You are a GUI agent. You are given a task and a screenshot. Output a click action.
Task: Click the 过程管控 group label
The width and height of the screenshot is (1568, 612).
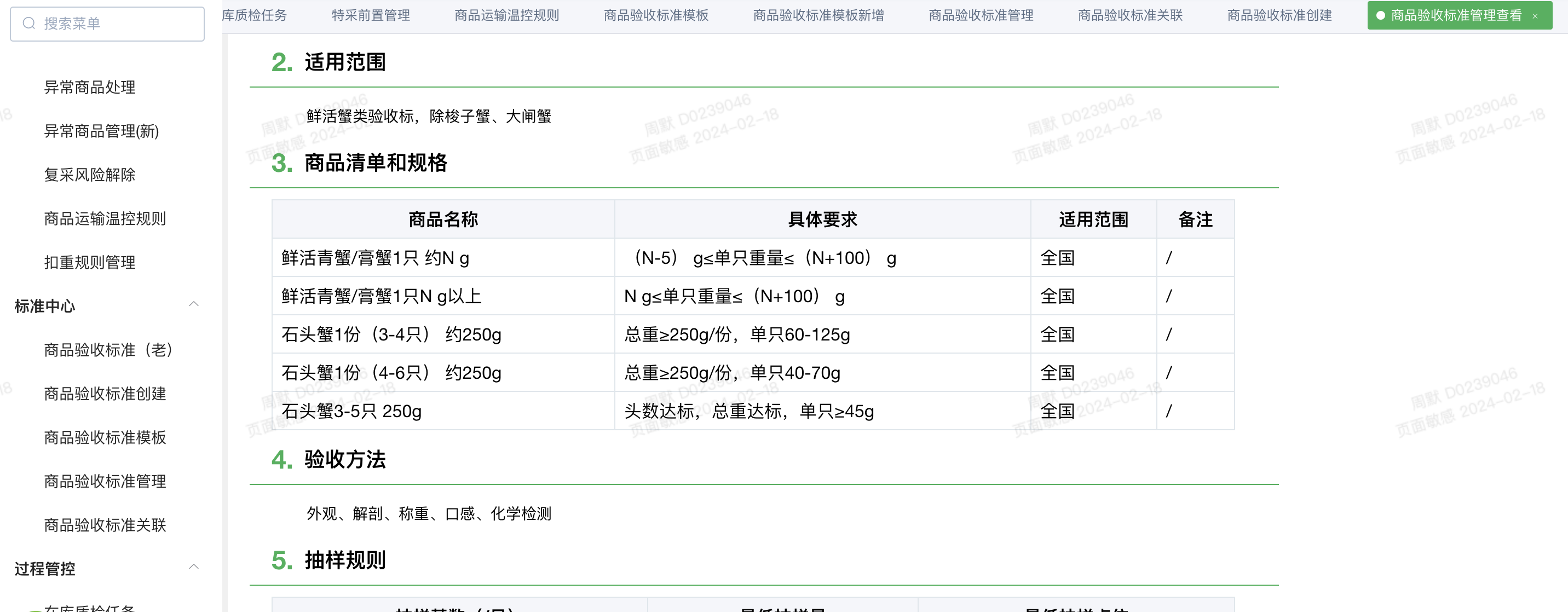44,569
